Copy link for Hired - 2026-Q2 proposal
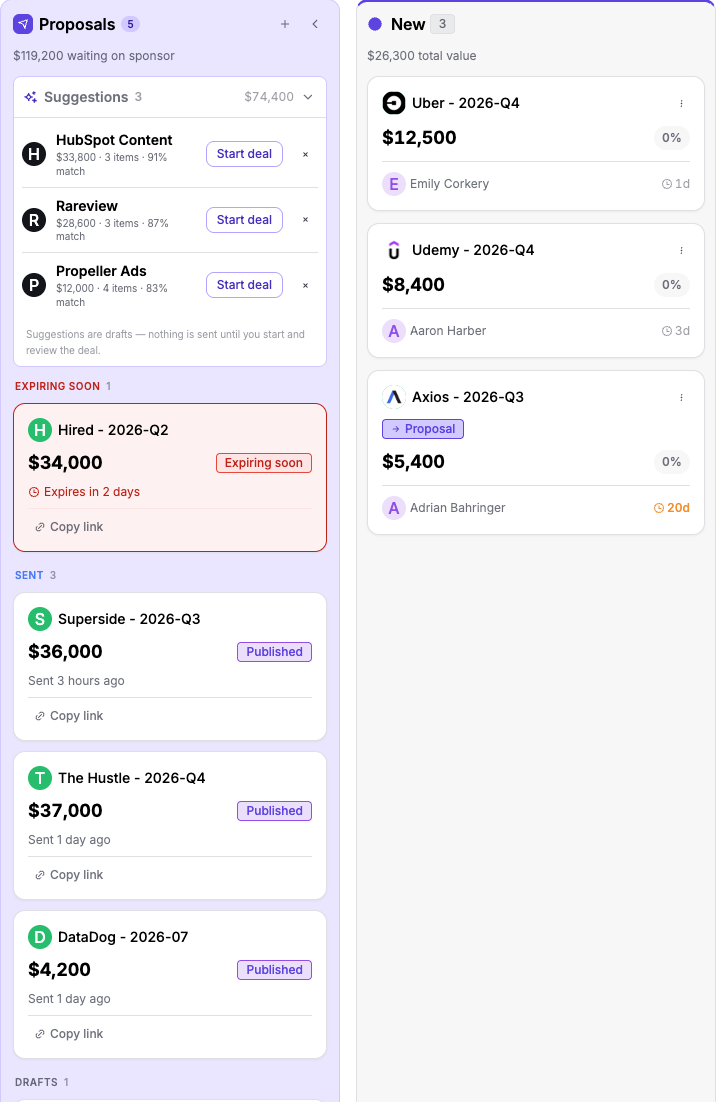 (x=69, y=526)
